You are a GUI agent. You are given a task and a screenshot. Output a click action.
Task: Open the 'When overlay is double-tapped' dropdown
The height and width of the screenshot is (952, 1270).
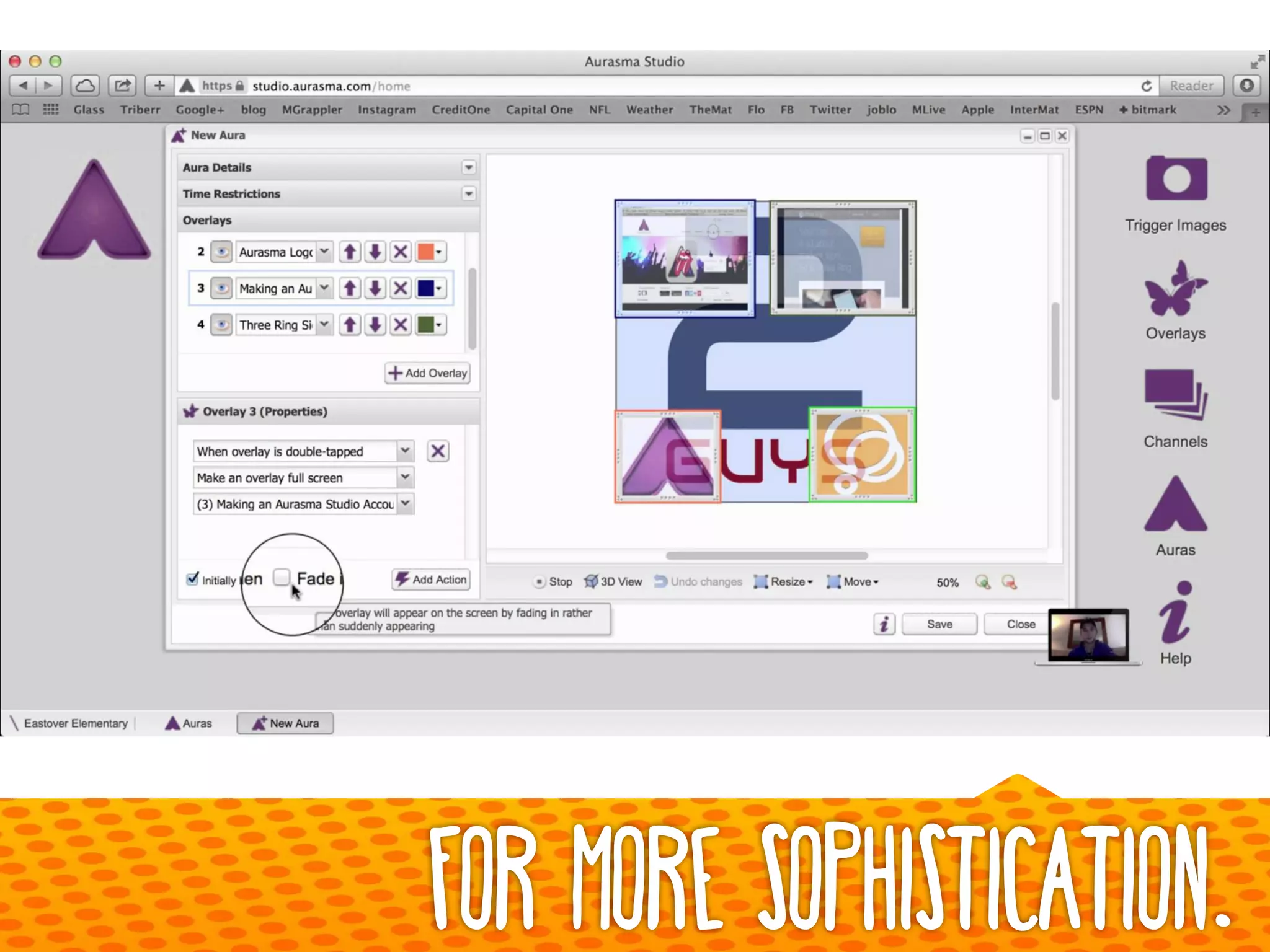click(x=404, y=451)
